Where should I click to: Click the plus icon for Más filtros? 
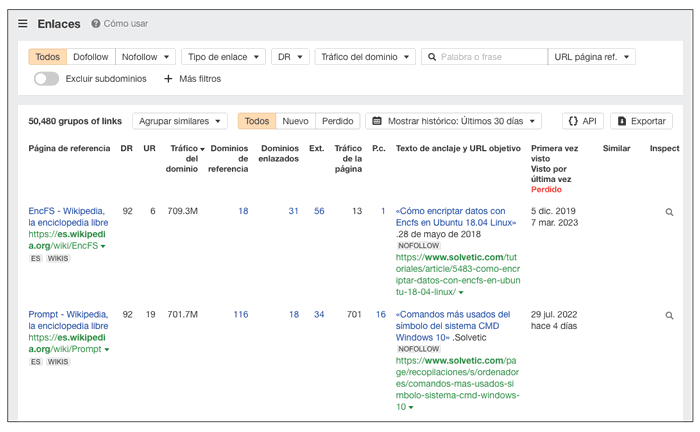coord(168,78)
